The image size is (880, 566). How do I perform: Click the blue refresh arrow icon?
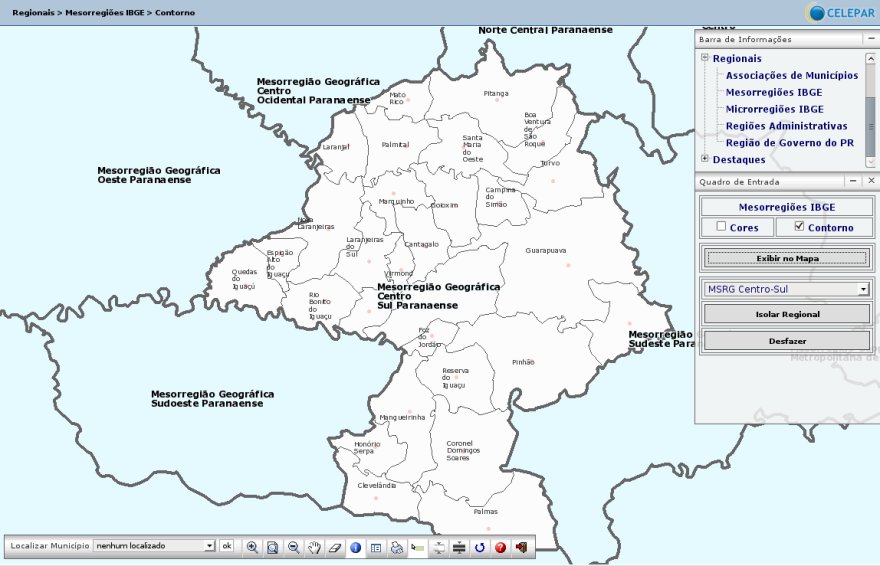[x=480, y=547]
